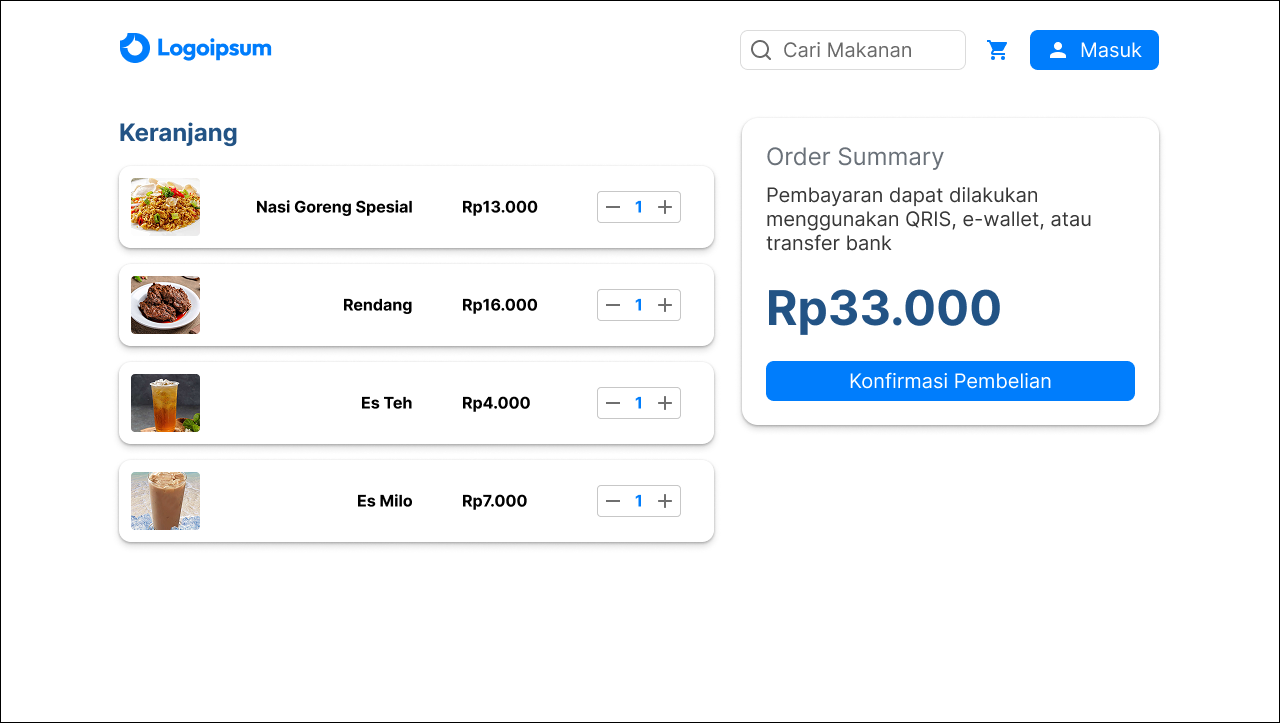1280x723 pixels.
Task: Select the Es Teh product photo
Action: pyautogui.click(x=165, y=403)
